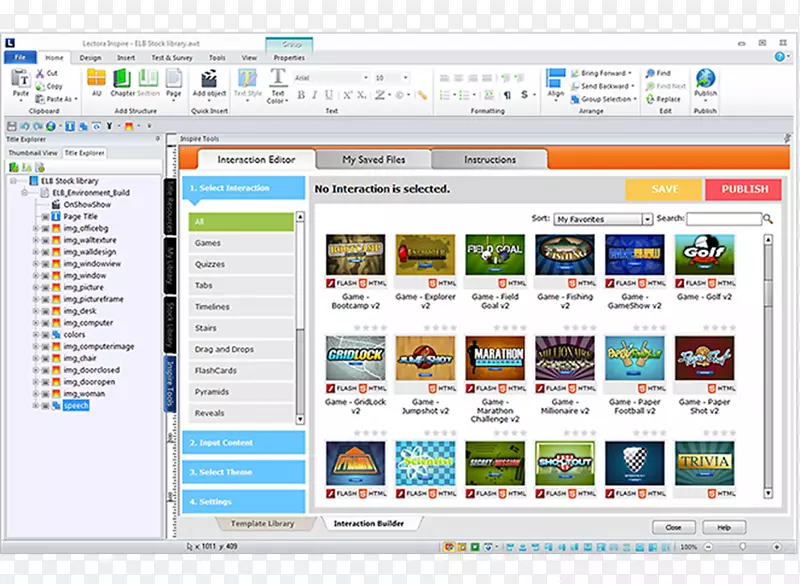Click the Save icon in quick toolbar

tap(12, 126)
